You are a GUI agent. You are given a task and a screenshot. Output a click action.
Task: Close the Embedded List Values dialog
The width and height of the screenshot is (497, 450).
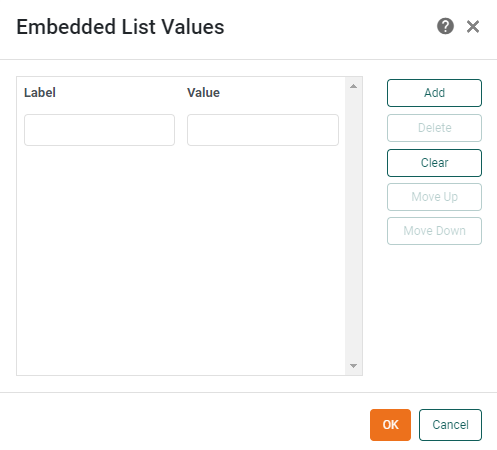click(x=473, y=27)
